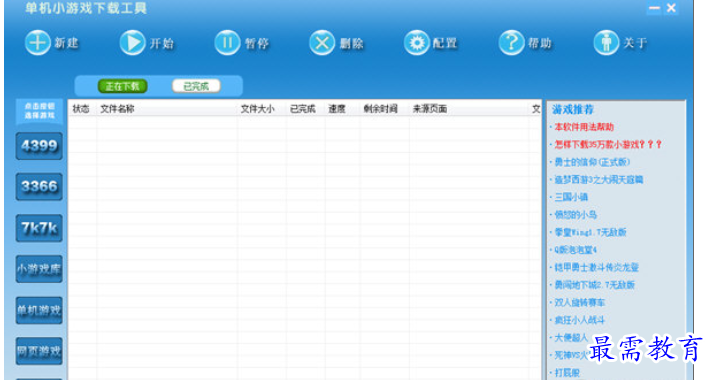
Task: Open the 本软件用法帮助 link
Action: pyautogui.click(x=584, y=127)
